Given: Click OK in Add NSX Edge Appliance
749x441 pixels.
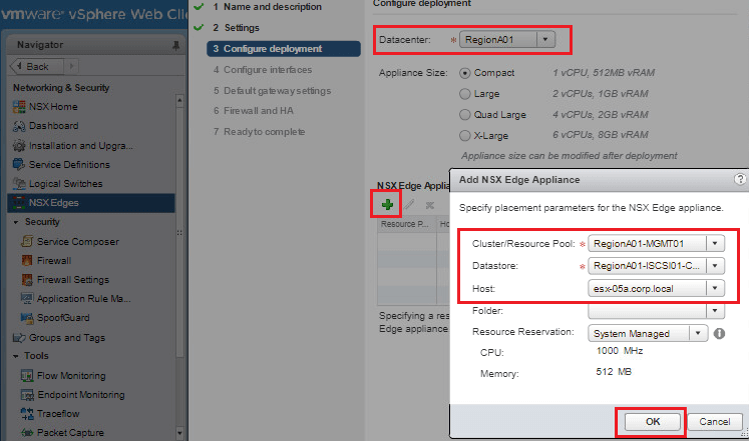Looking at the screenshot, I should [653, 422].
